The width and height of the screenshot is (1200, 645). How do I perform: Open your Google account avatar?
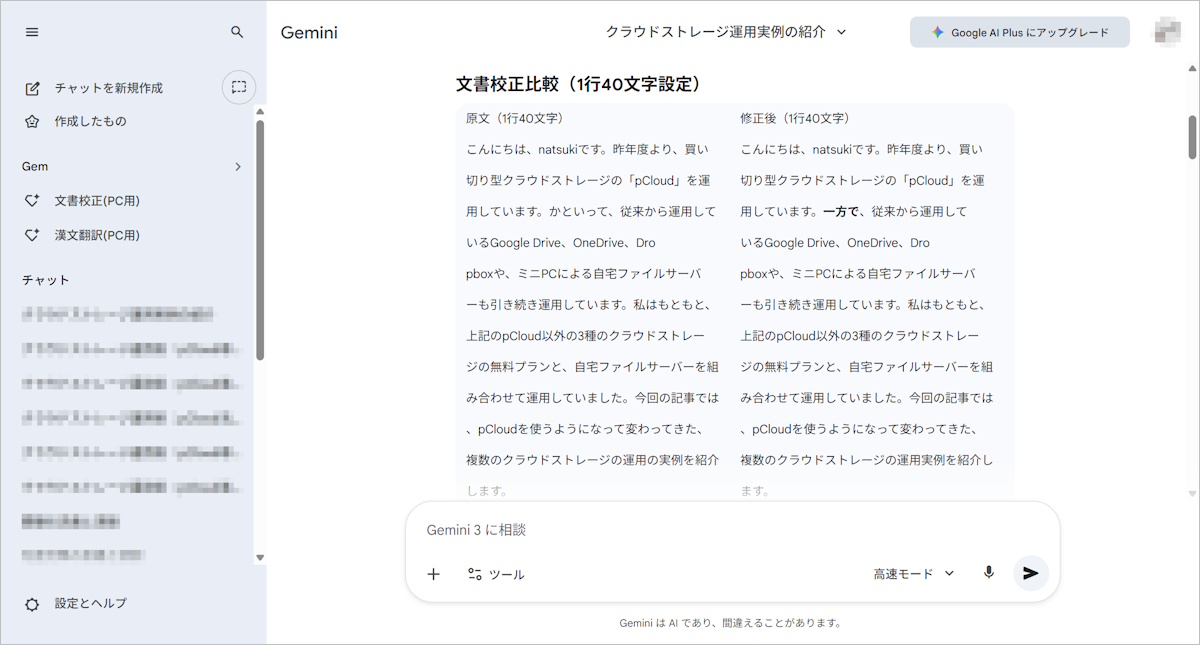1170,31
